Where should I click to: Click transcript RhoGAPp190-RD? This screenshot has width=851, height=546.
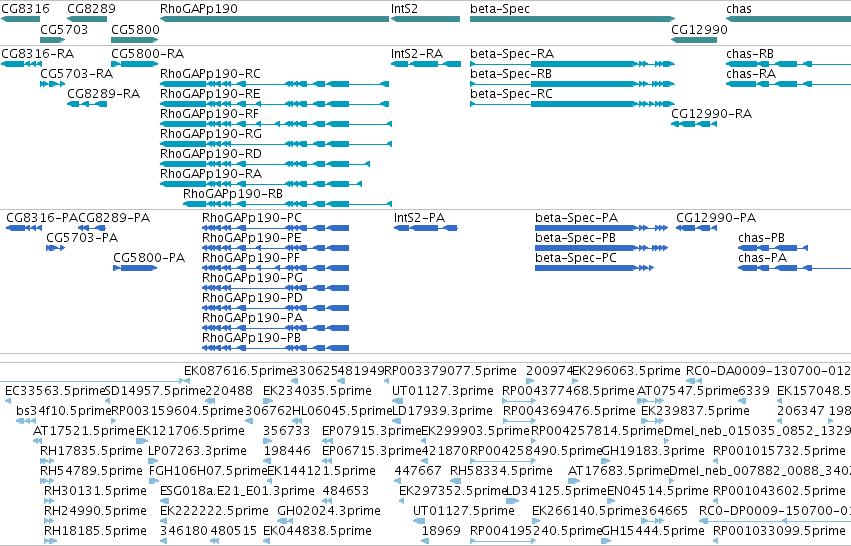coord(265,164)
